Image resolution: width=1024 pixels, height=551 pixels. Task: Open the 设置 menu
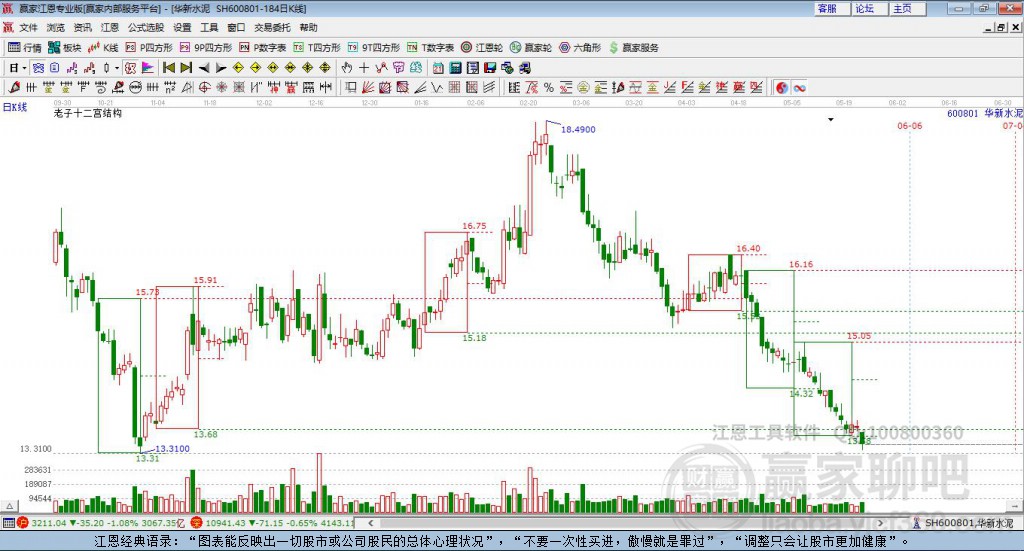coord(182,27)
